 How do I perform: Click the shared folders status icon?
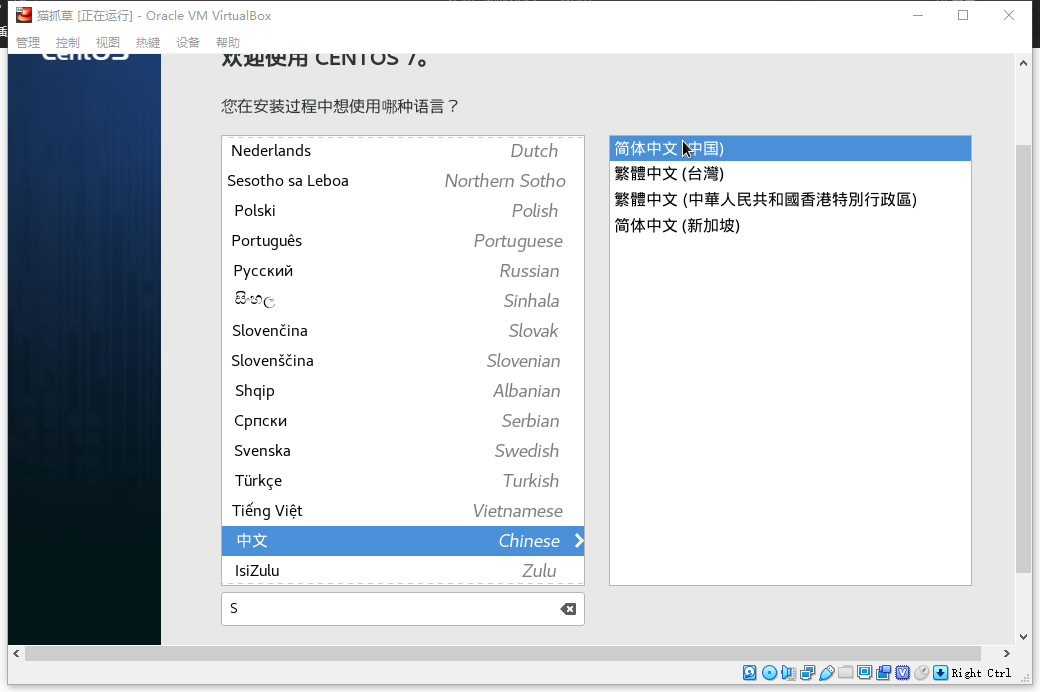(x=846, y=673)
